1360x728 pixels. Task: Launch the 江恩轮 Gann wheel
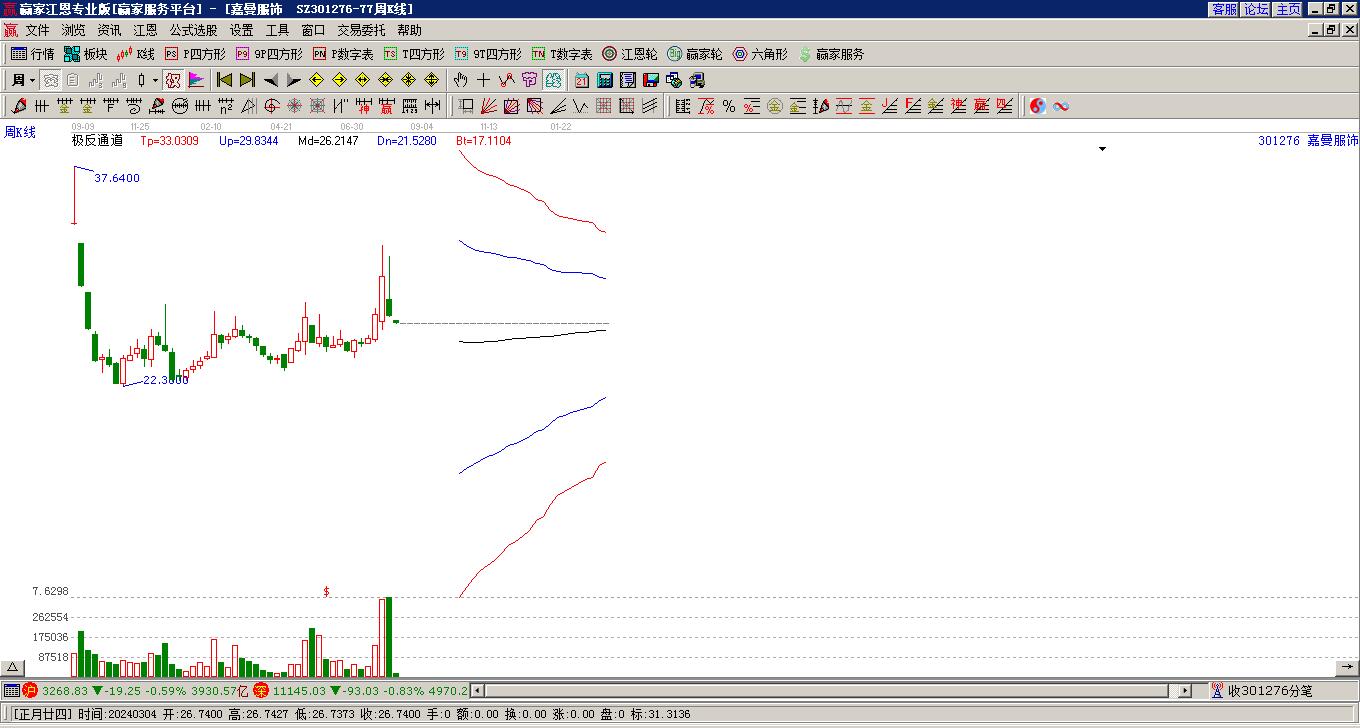point(630,54)
